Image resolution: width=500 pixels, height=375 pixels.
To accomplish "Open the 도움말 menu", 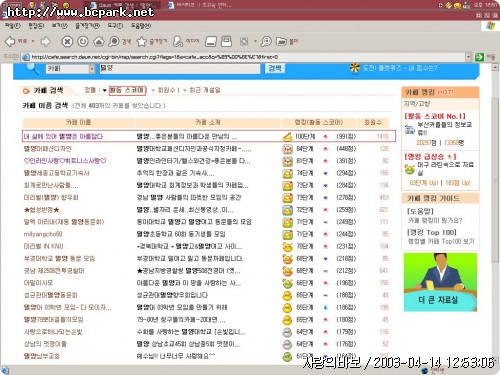I will coord(141,26).
